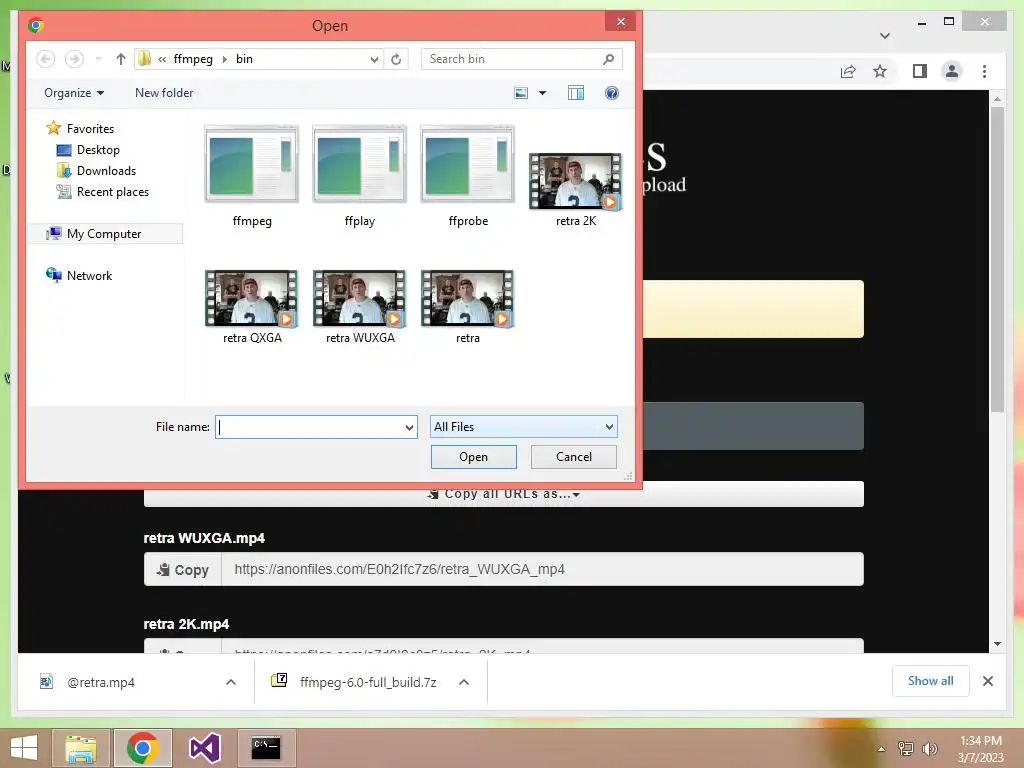Select Recent places

click(103, 191)
